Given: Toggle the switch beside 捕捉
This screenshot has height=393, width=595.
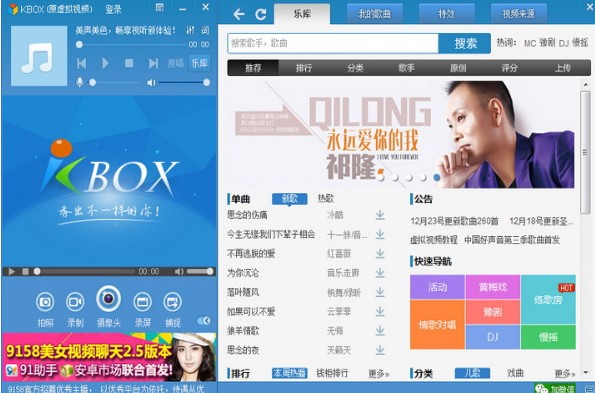Looking at the screenshot, I should pos(204,321).
